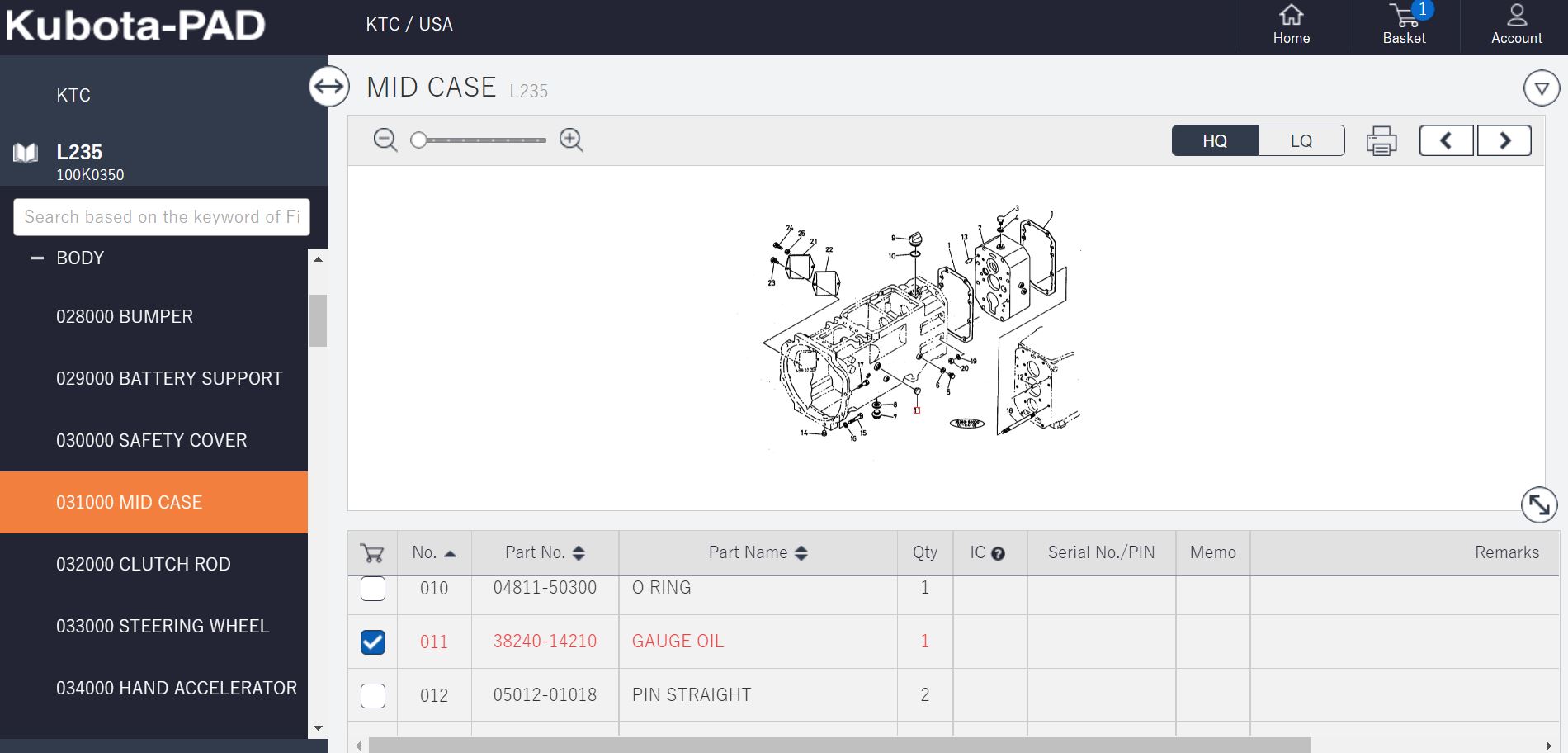Screen dimensions: 1568x753
Task: Click the L235 model title
Action: pos(79,153)
